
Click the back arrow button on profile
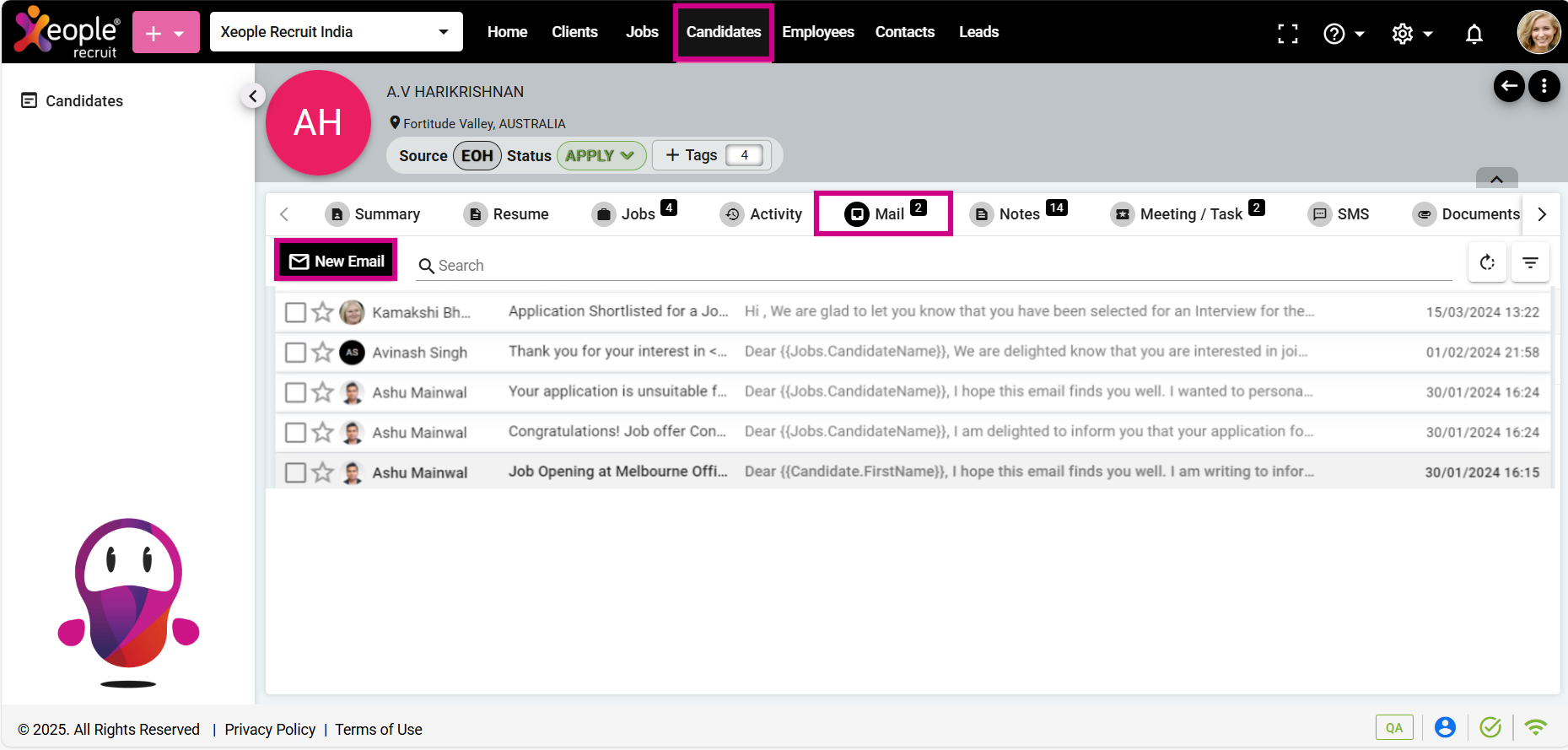1509,86
